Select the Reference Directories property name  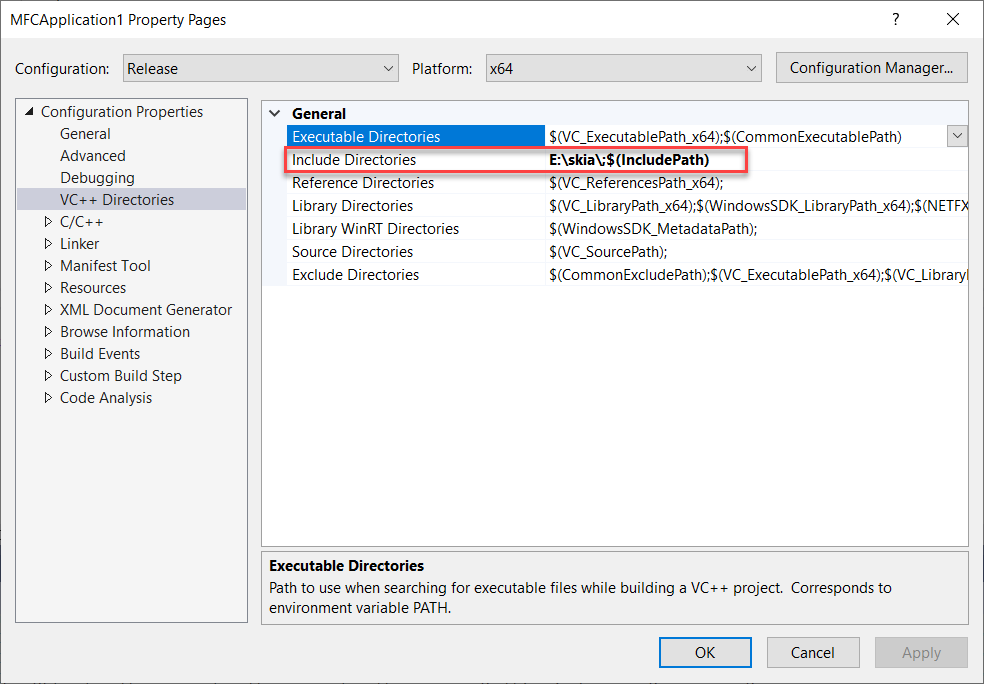[x=363, y=183]
